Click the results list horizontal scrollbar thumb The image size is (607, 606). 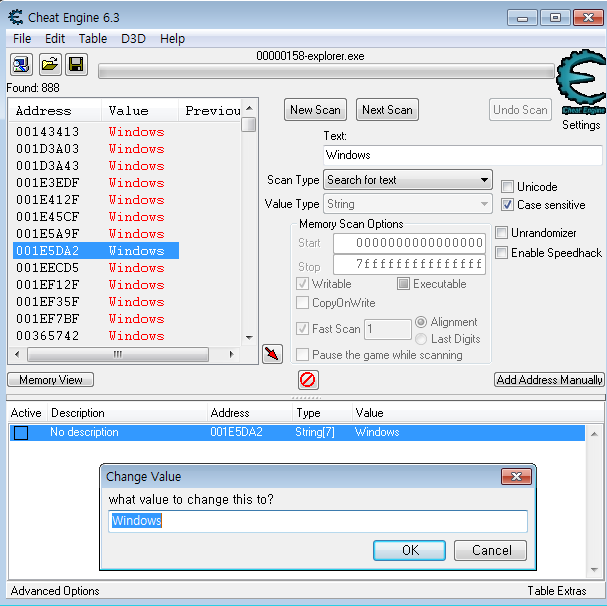(118, 354)
